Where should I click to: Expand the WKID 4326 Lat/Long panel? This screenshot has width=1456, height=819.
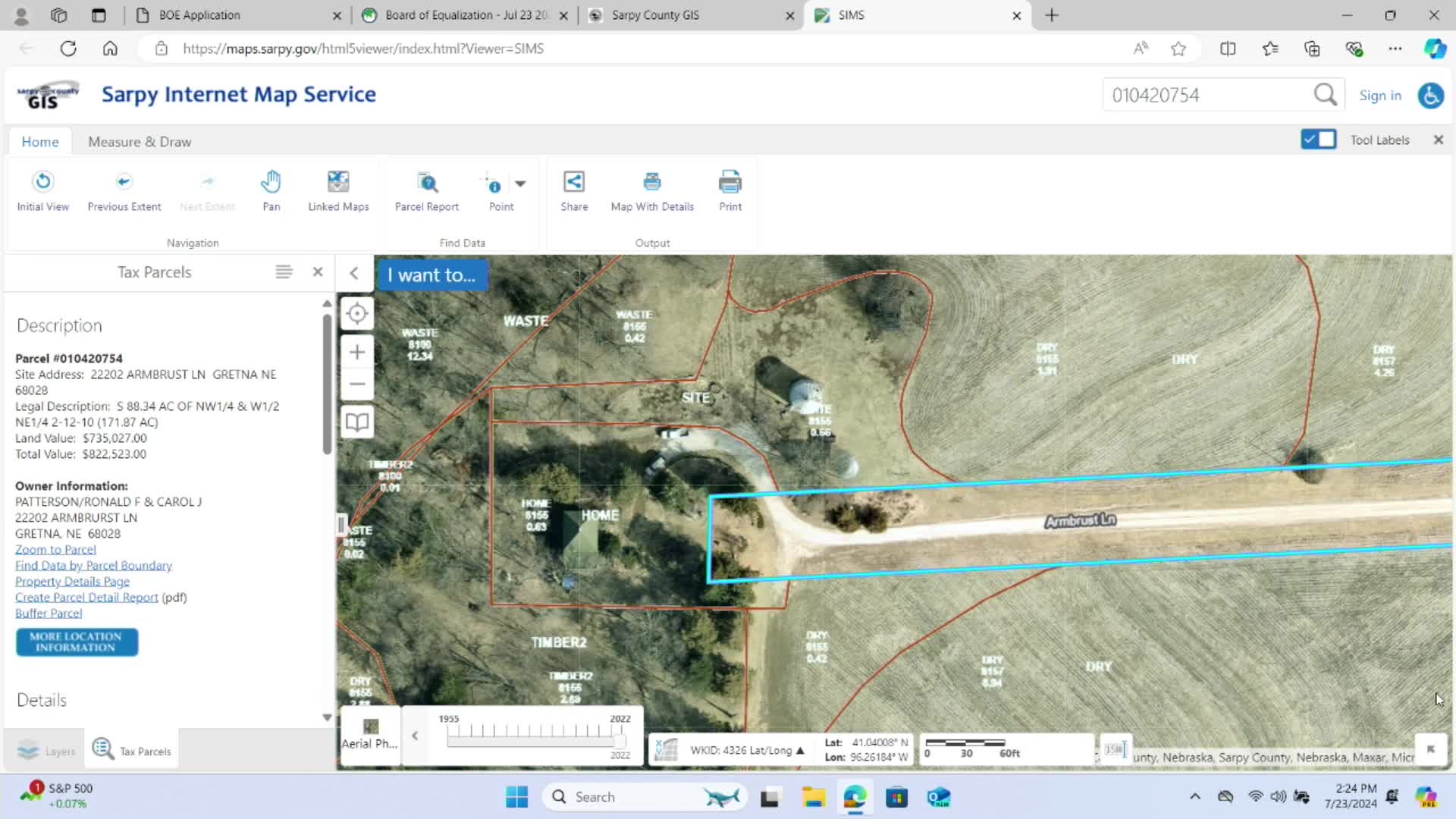(802, 749)
